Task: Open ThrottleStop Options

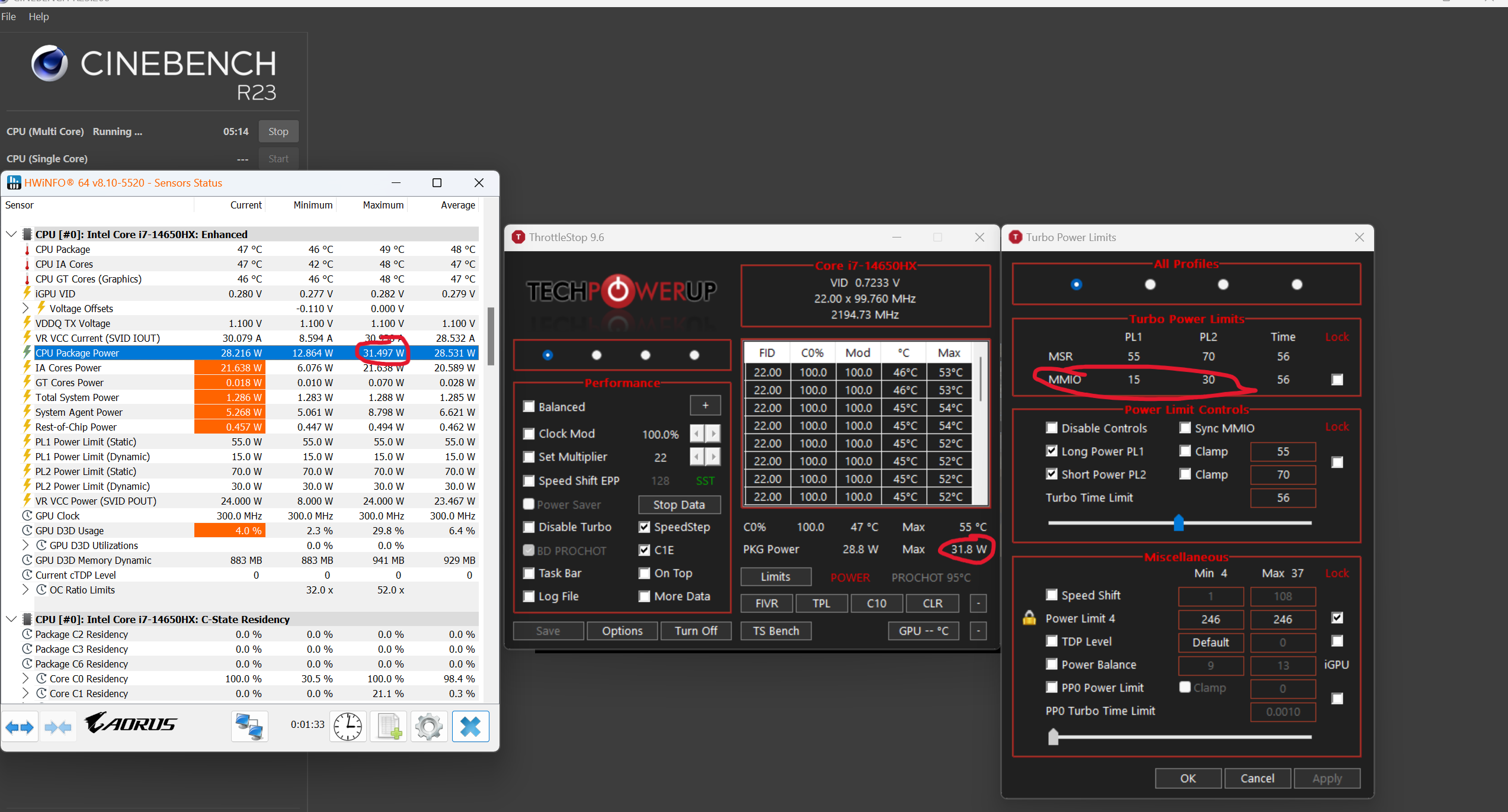Action: [622, 631]
